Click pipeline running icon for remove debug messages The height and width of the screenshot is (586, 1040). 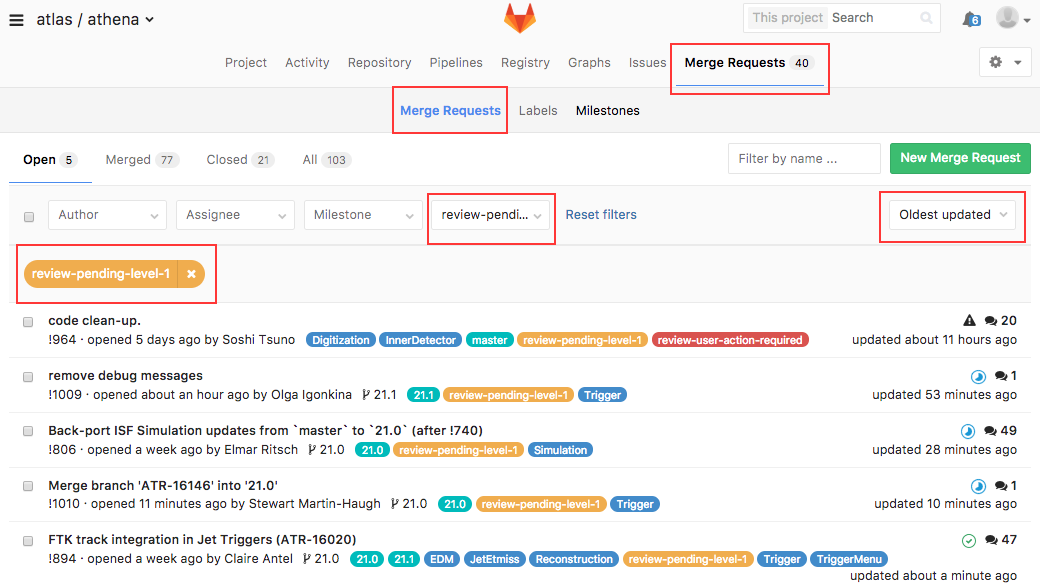[978, 377]
